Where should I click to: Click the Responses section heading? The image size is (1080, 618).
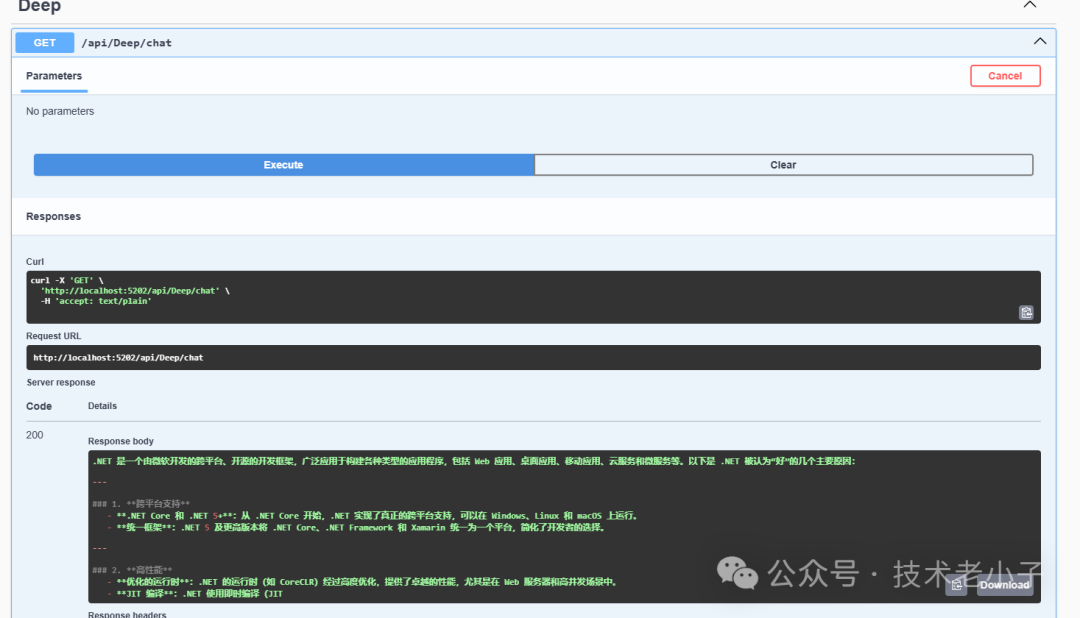coord(54,216)
